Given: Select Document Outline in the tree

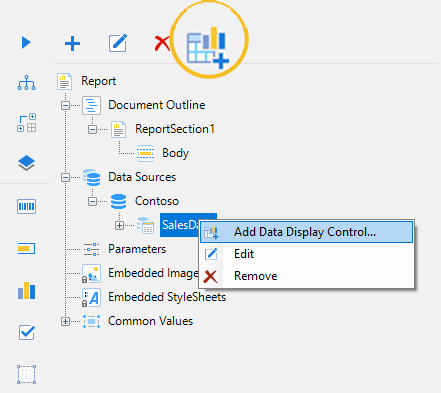Looking at the screenshot, I should coord(157,105).
